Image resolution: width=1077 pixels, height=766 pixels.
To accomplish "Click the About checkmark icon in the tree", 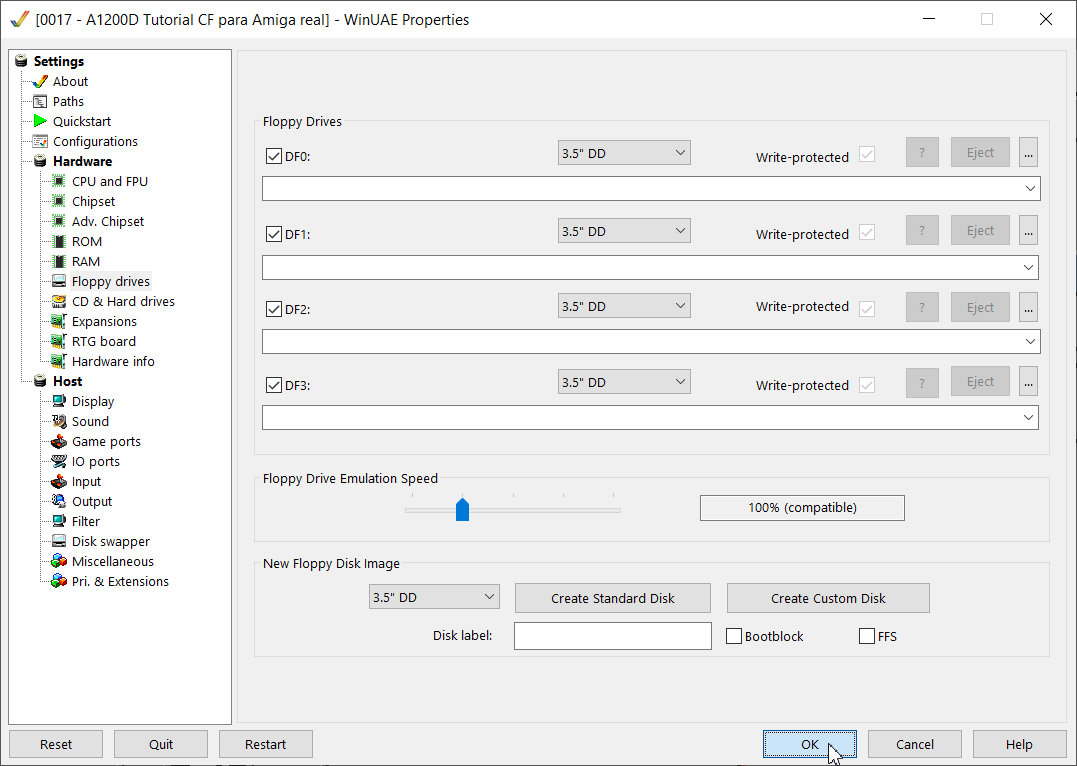I will (x=40, y=81).
